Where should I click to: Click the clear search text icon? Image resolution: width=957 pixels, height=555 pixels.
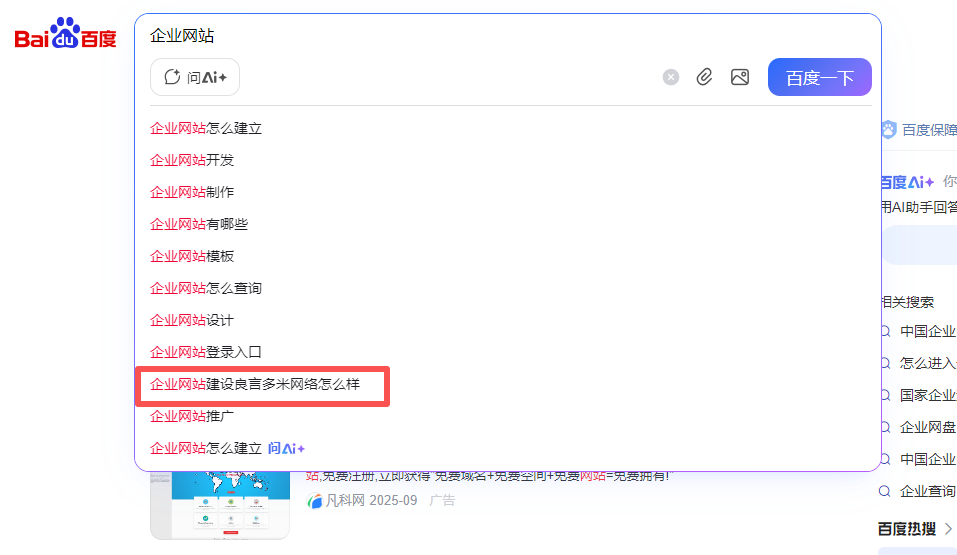coord(671,77)
